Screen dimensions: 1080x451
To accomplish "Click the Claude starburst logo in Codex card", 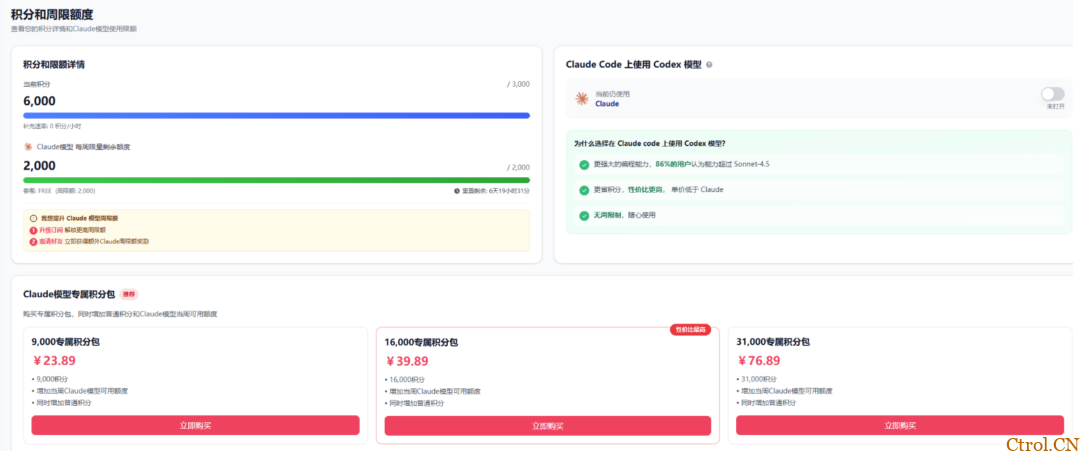I will pos(582,98).
